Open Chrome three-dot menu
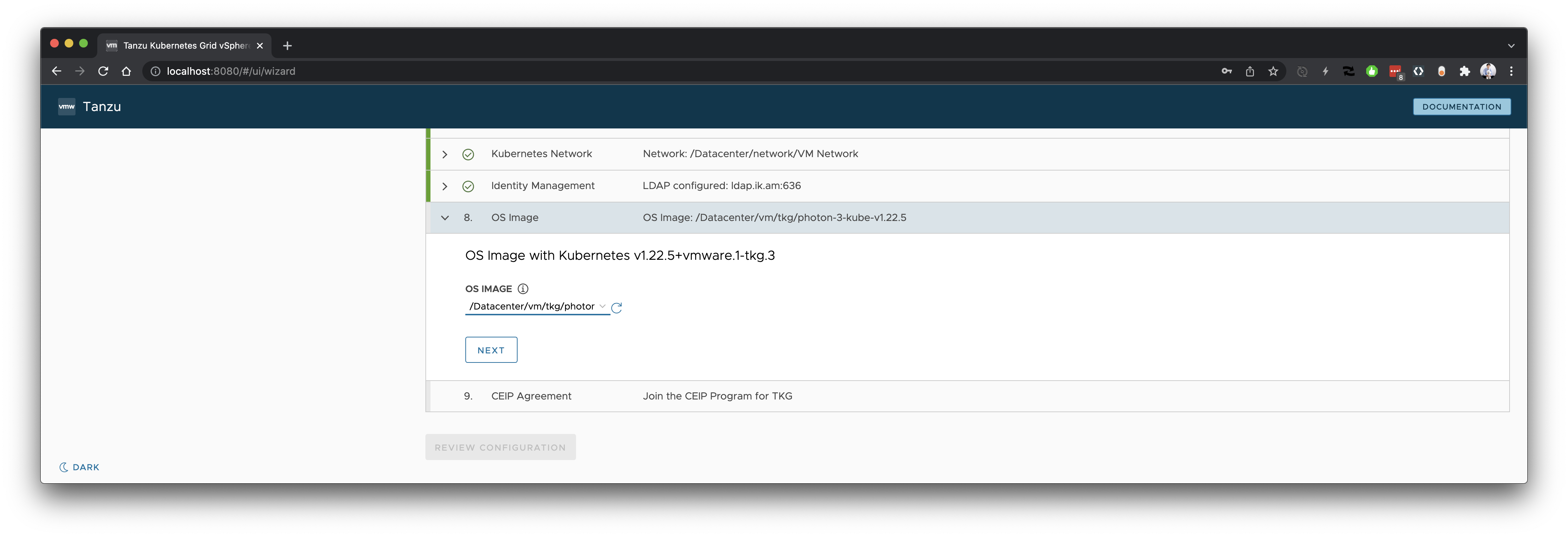1568x537 pixels. pos(1511,71)
